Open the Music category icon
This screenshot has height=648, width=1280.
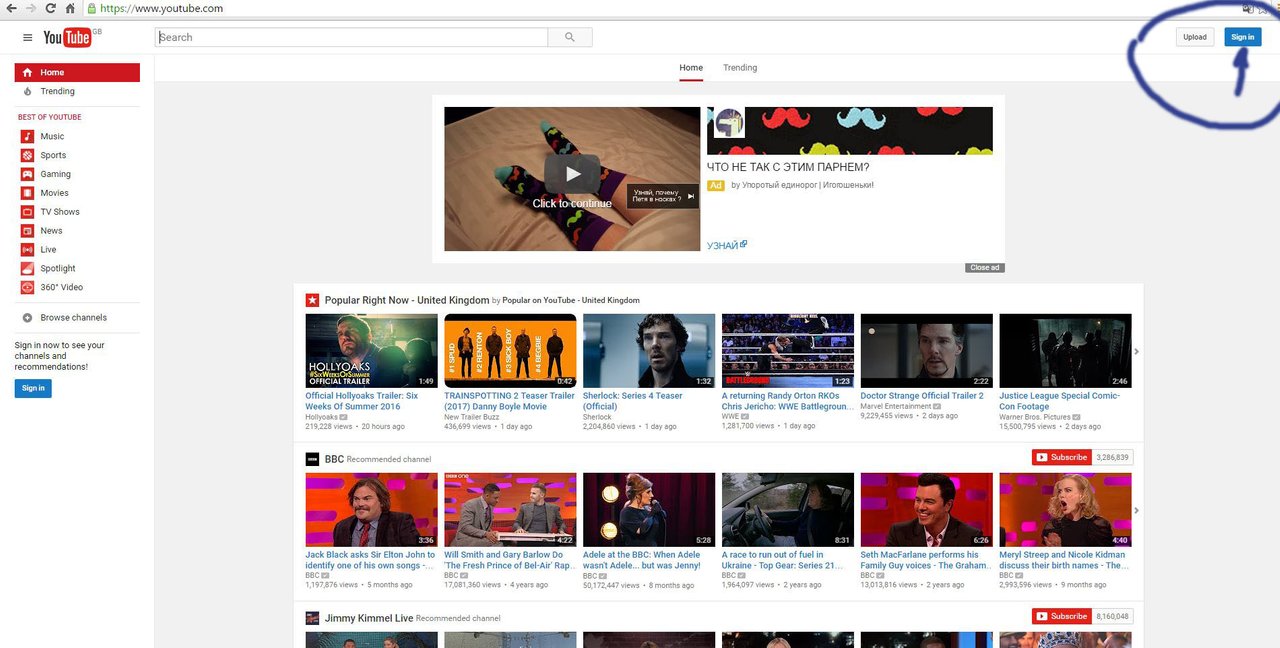click(28, 136)
